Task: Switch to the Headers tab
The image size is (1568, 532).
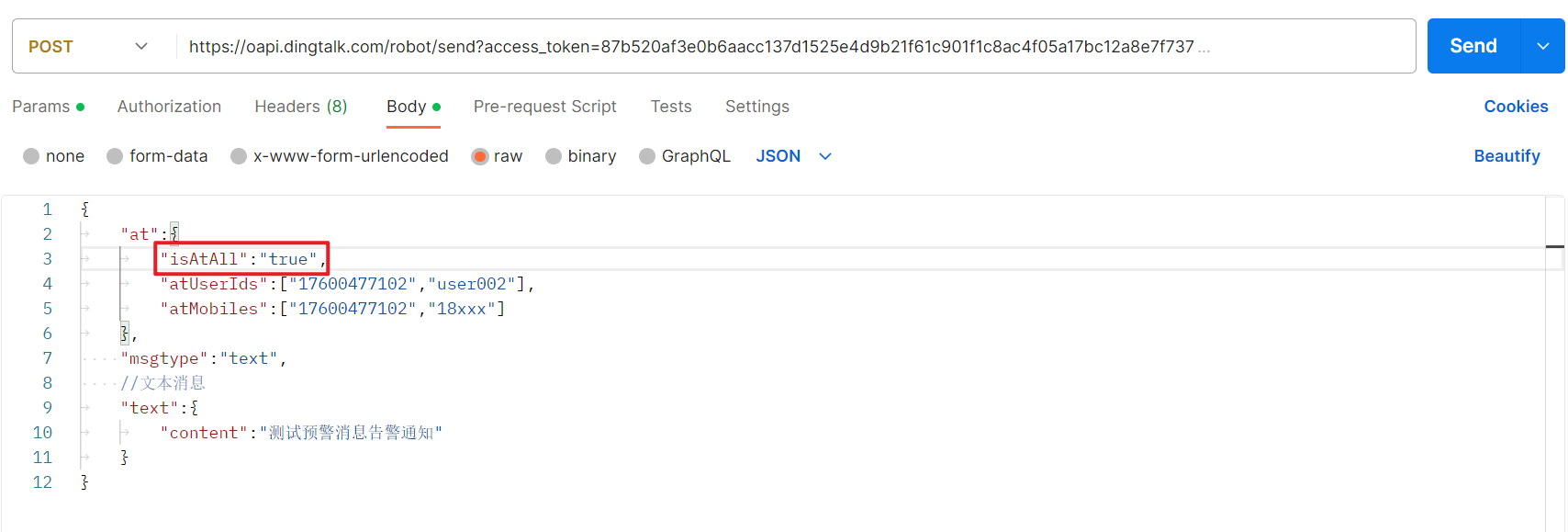Action: [x=301, y=106]
